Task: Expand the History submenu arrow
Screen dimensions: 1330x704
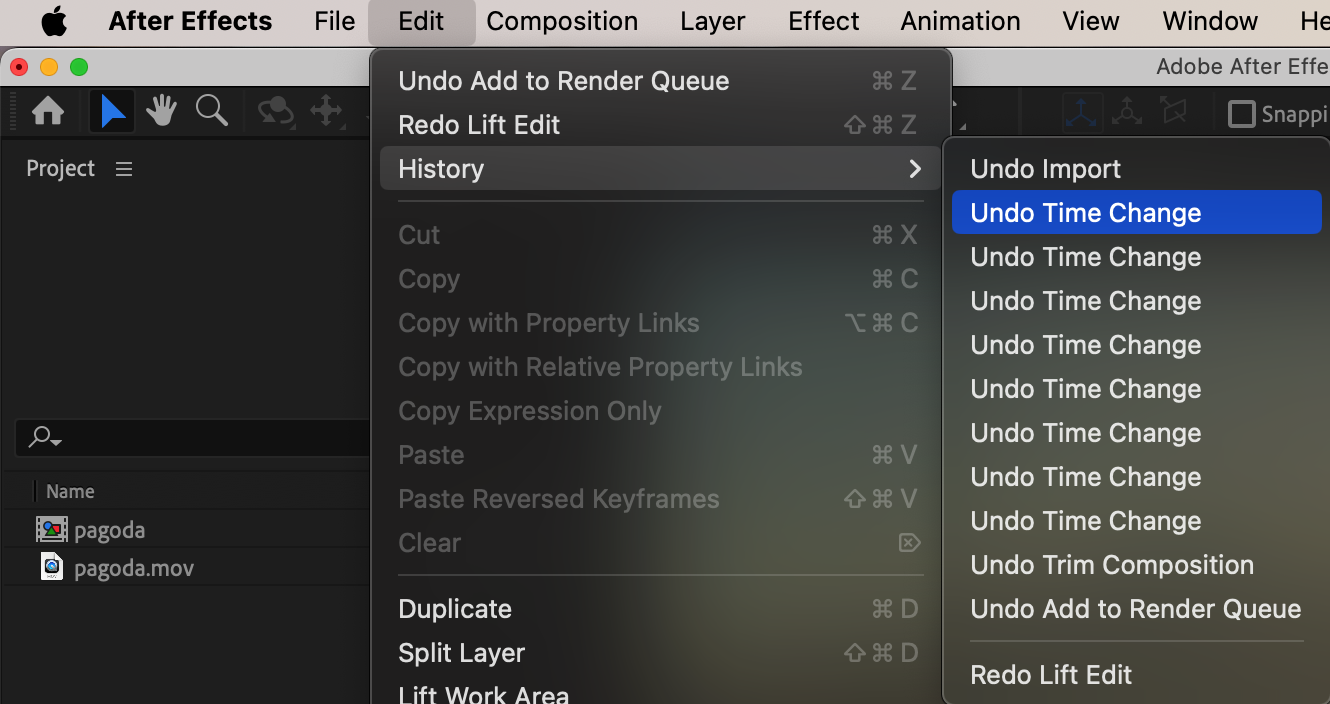Action: tap(914, 169)
